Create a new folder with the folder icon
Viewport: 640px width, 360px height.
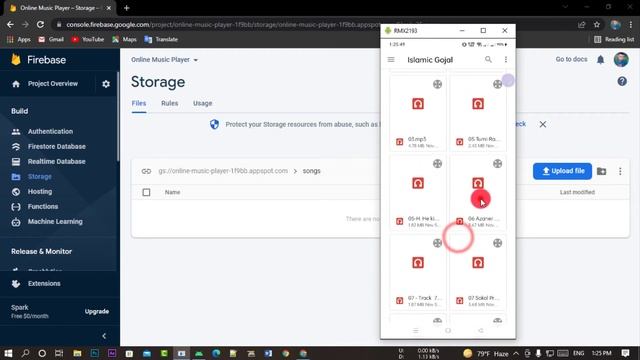(x=601, y=171)
